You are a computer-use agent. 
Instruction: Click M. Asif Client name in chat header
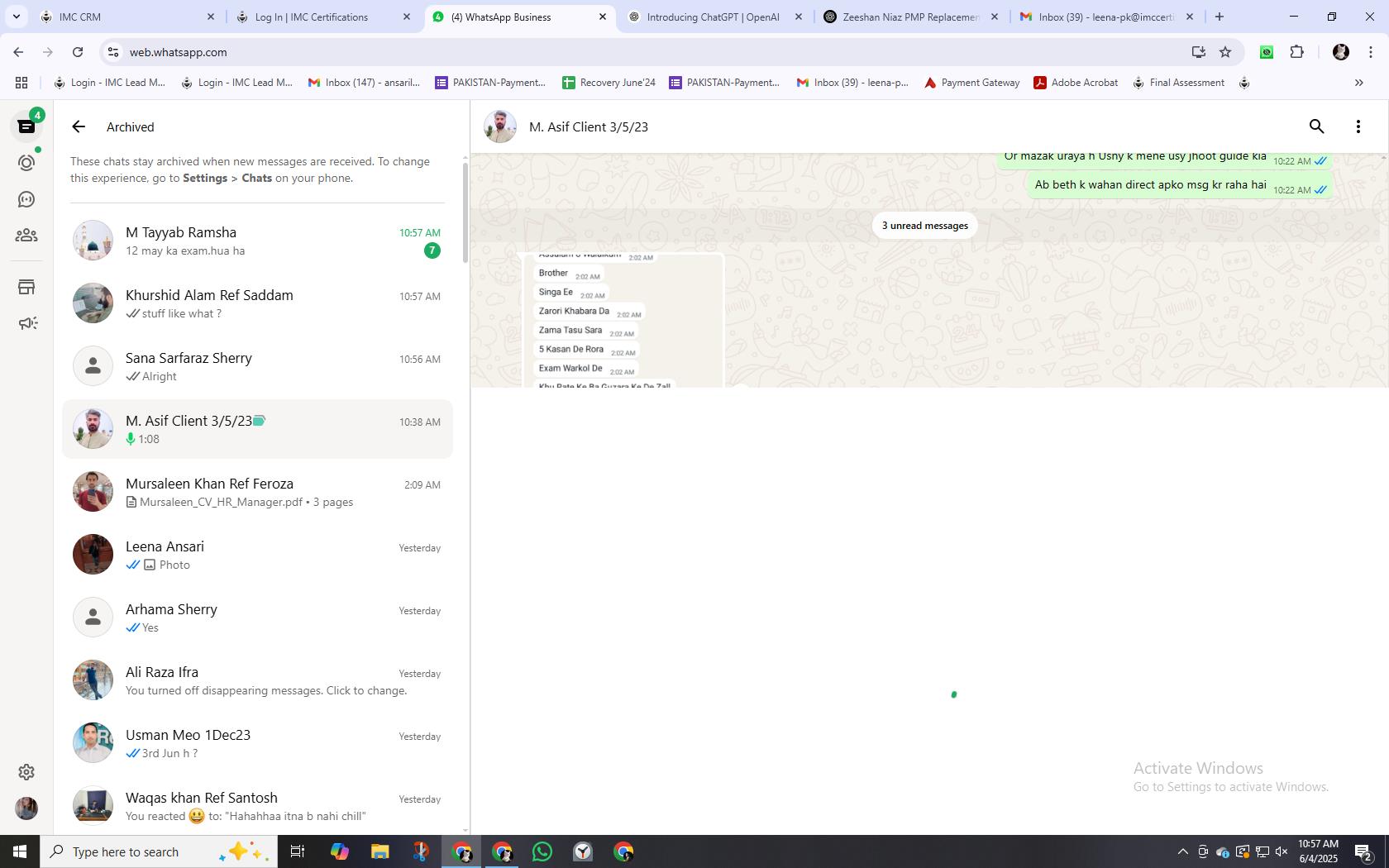pyautogui.click(x=589, y=126)
